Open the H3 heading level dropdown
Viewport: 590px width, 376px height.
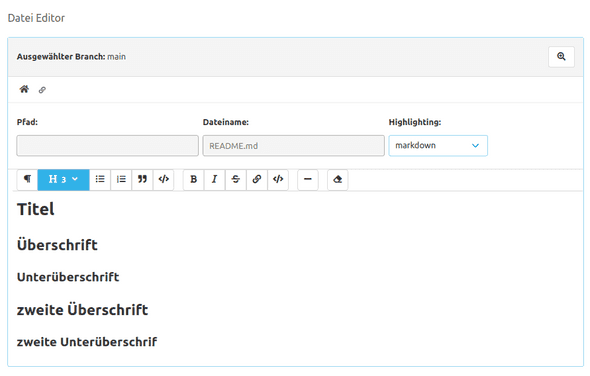click(x=63, y=180)
